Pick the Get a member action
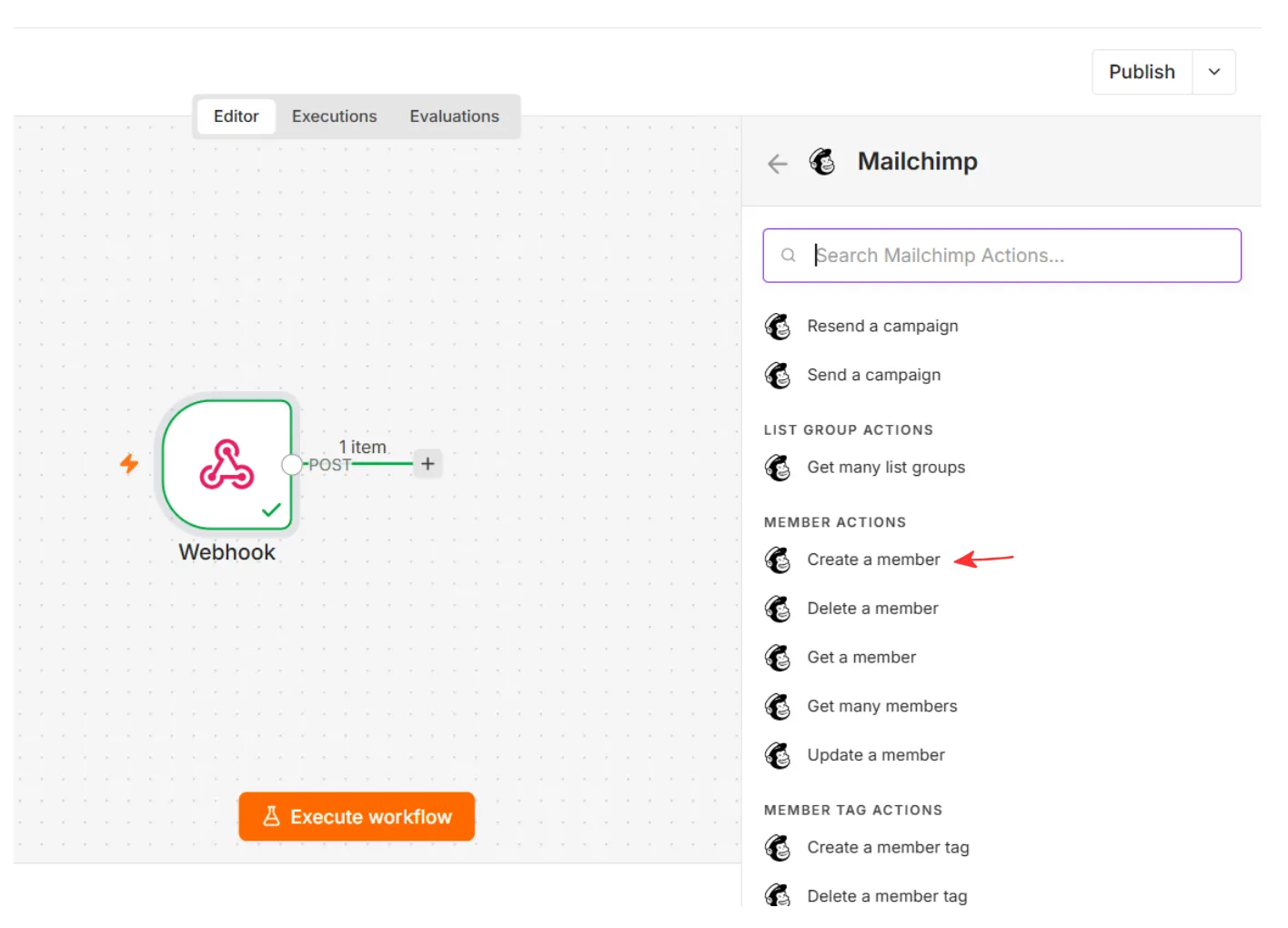1288x928 pixels. pos(861,658)
